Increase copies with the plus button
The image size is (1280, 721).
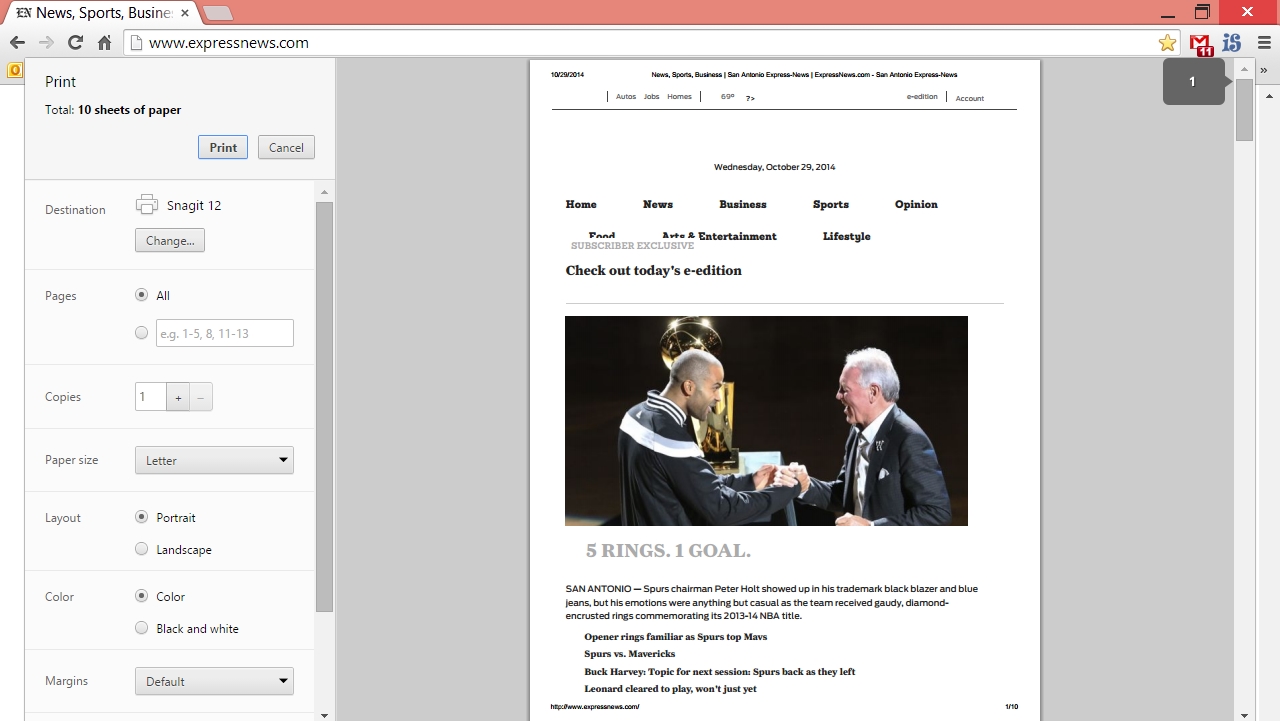[x=178, y=397]
